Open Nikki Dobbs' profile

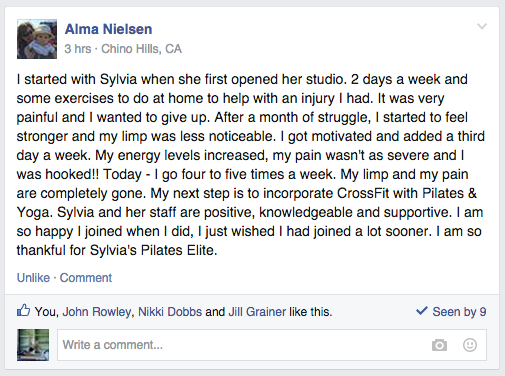(170, 312)
